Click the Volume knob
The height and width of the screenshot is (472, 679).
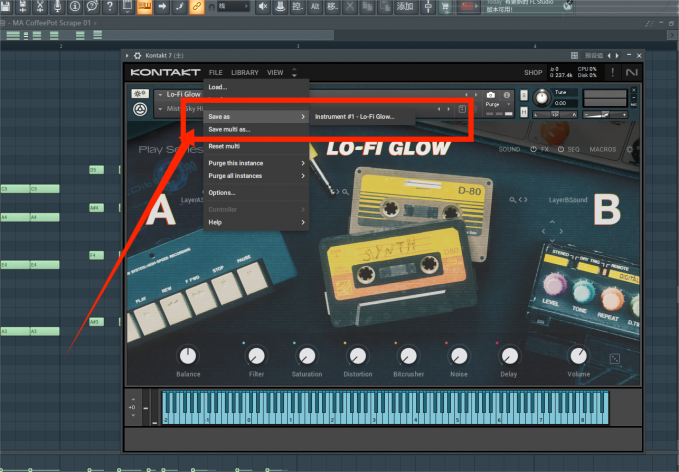[579, 356]
